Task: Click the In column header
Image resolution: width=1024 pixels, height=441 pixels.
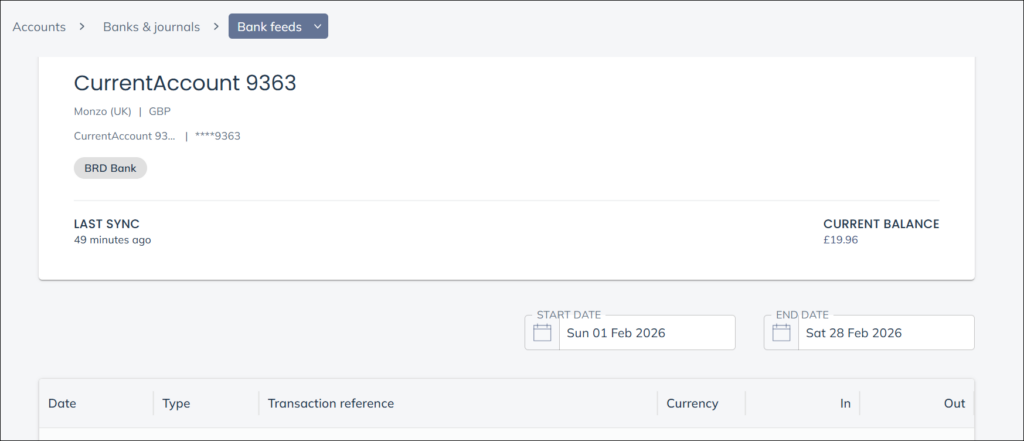Action: 845,404
